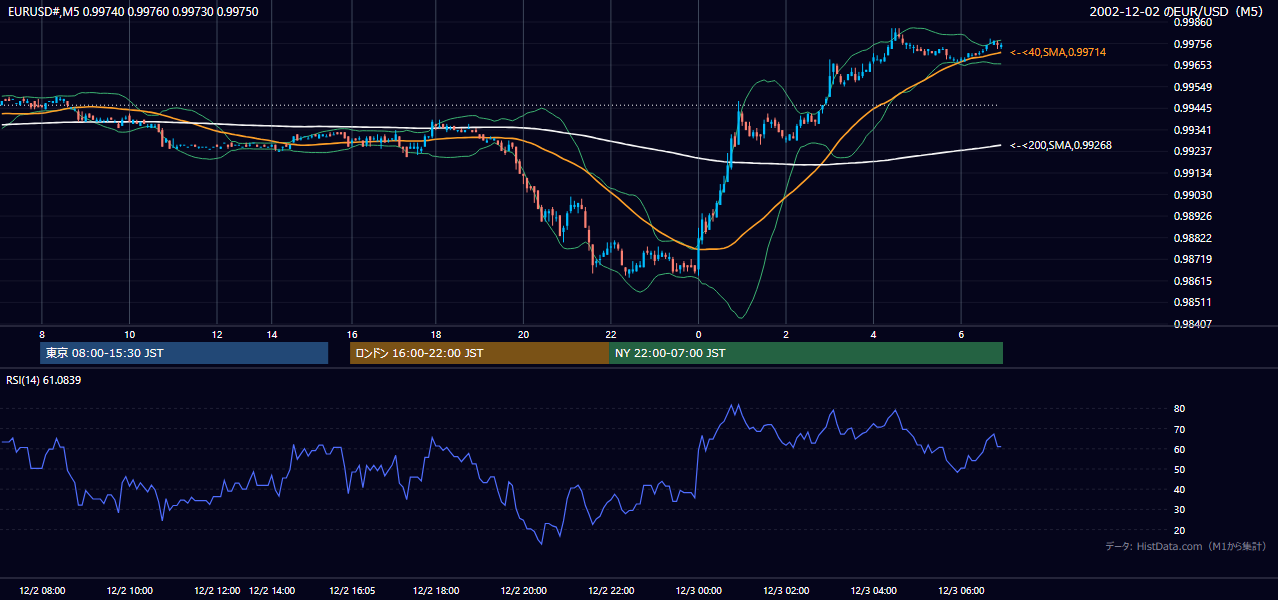Screen dimensions: 1278x600
Task: Click the 12/3 04:00 bottom time label
Action: click(873, 591)
